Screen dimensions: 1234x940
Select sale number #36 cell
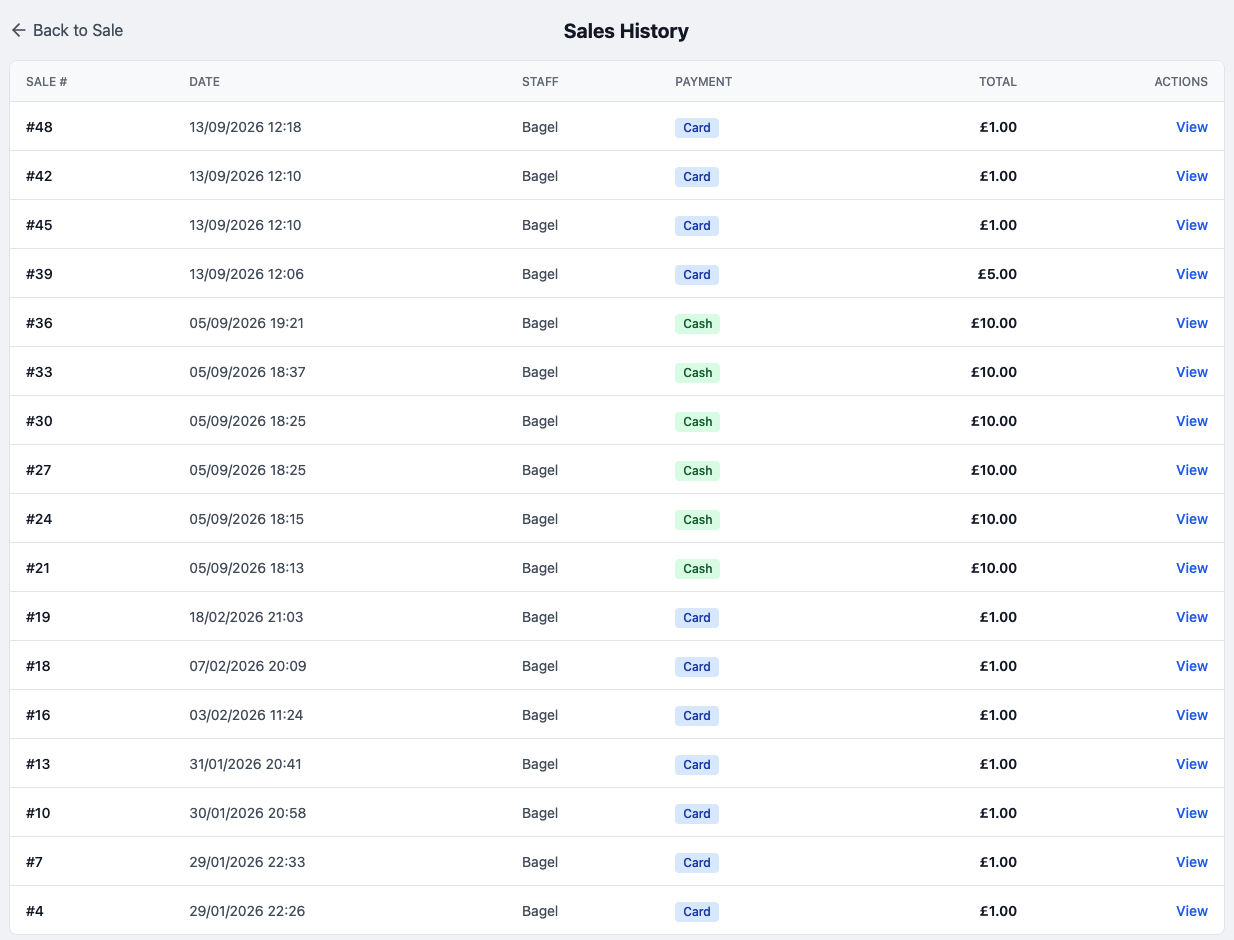tap(39, 323)
